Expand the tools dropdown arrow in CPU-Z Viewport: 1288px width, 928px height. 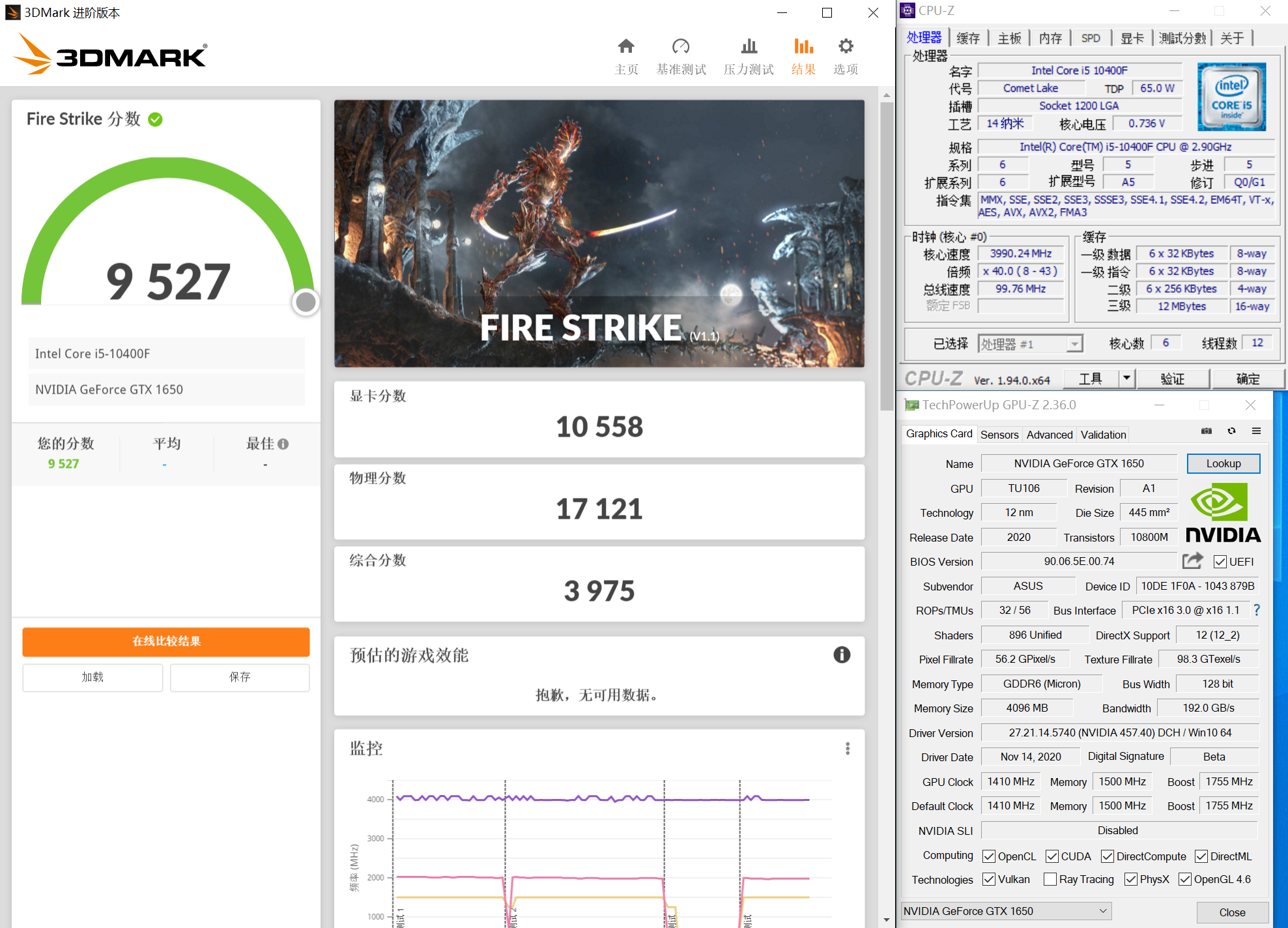tap(1126, 378)
